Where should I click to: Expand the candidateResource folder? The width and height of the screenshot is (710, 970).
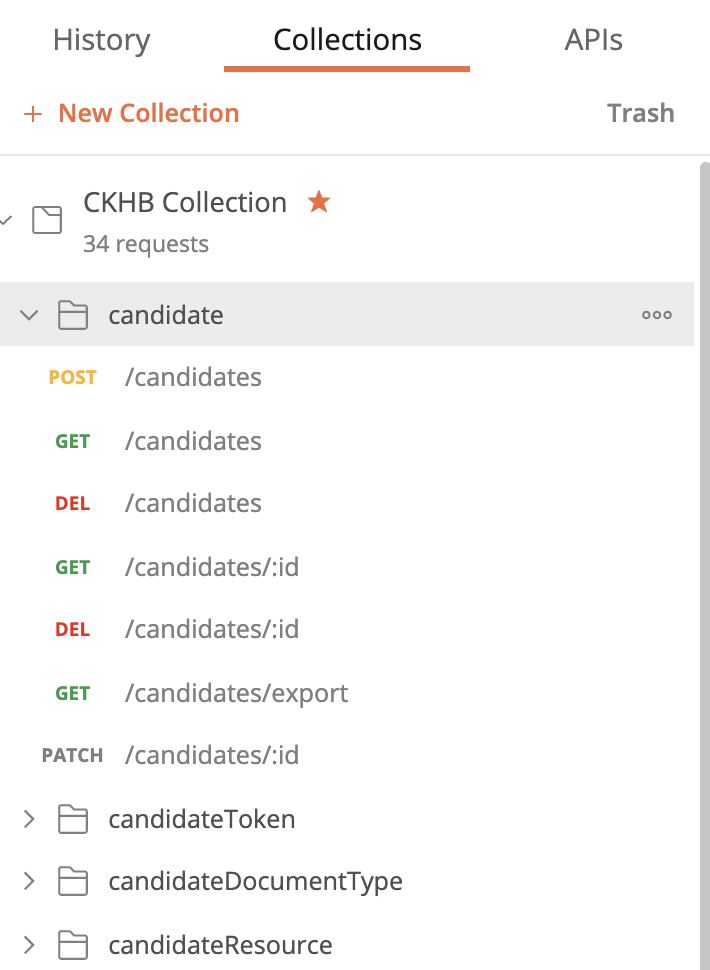point(29,944)
